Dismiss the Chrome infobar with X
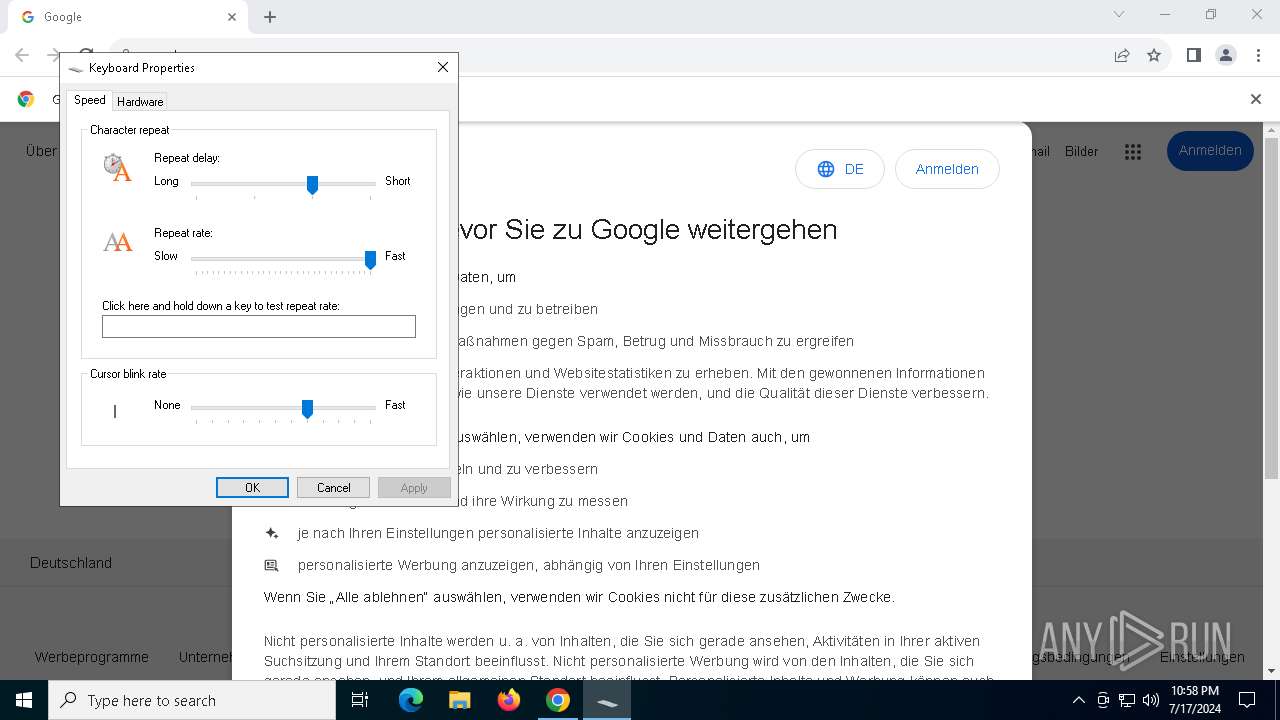The height and width of the screenshot is (720, 1280). tap(1256, 99)
